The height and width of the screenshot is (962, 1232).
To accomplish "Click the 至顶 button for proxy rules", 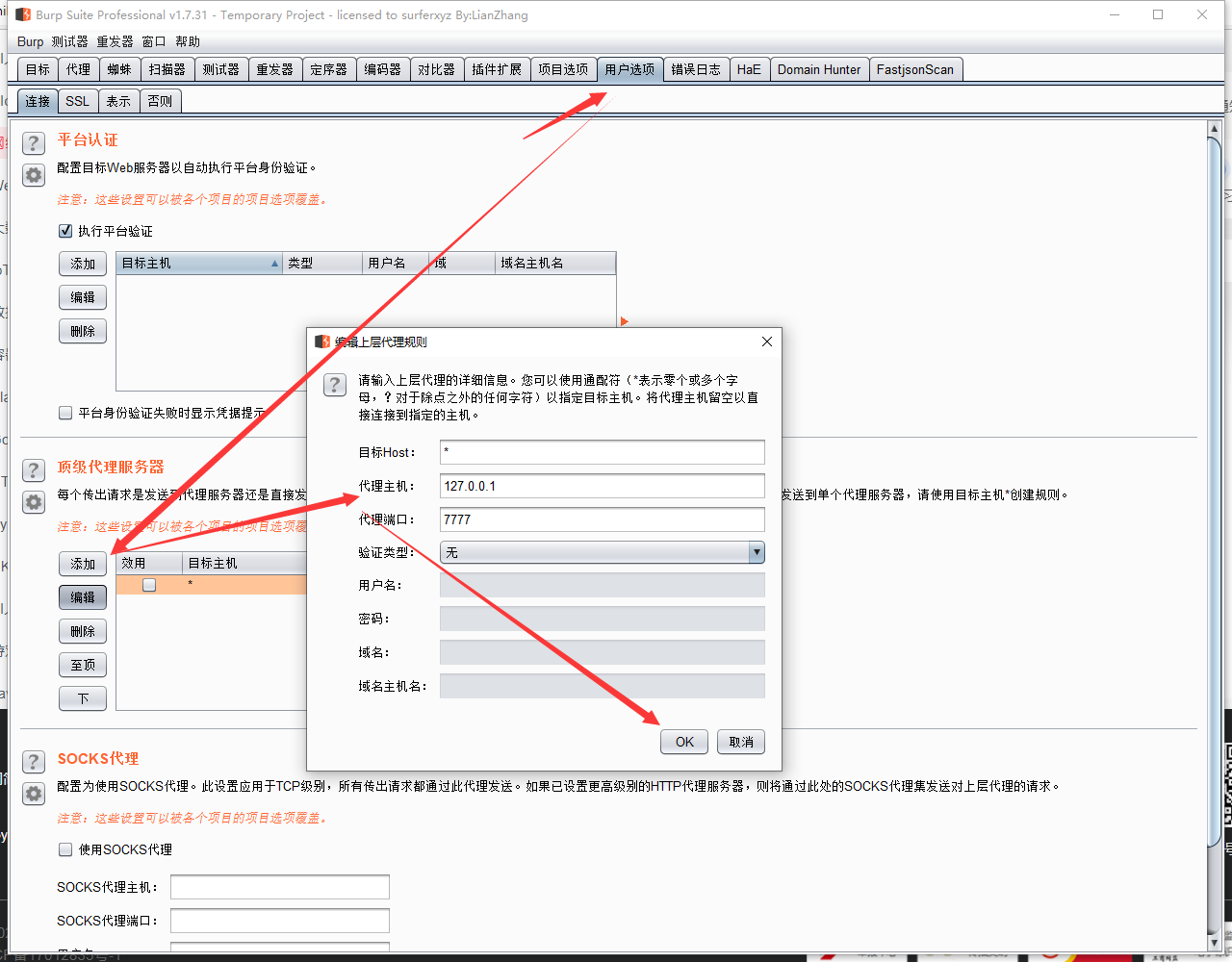I will pos(83,665).
